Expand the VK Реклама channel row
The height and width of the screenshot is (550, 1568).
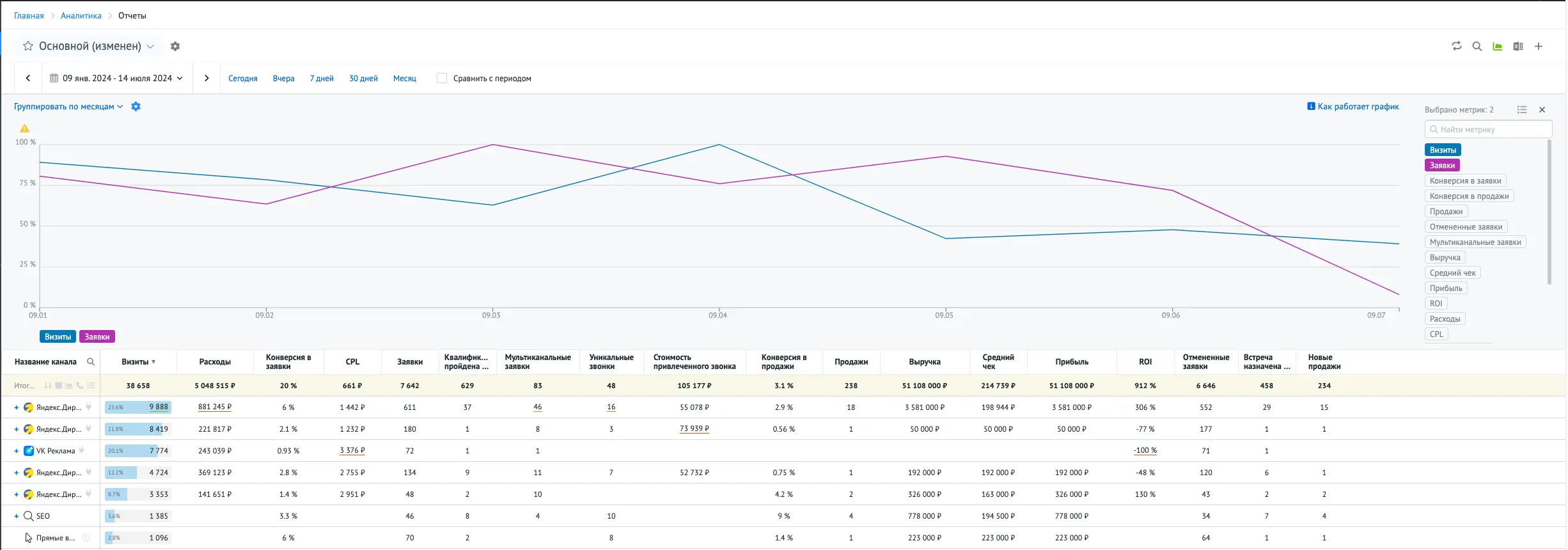pyautogui.click(x=16, y=451)
